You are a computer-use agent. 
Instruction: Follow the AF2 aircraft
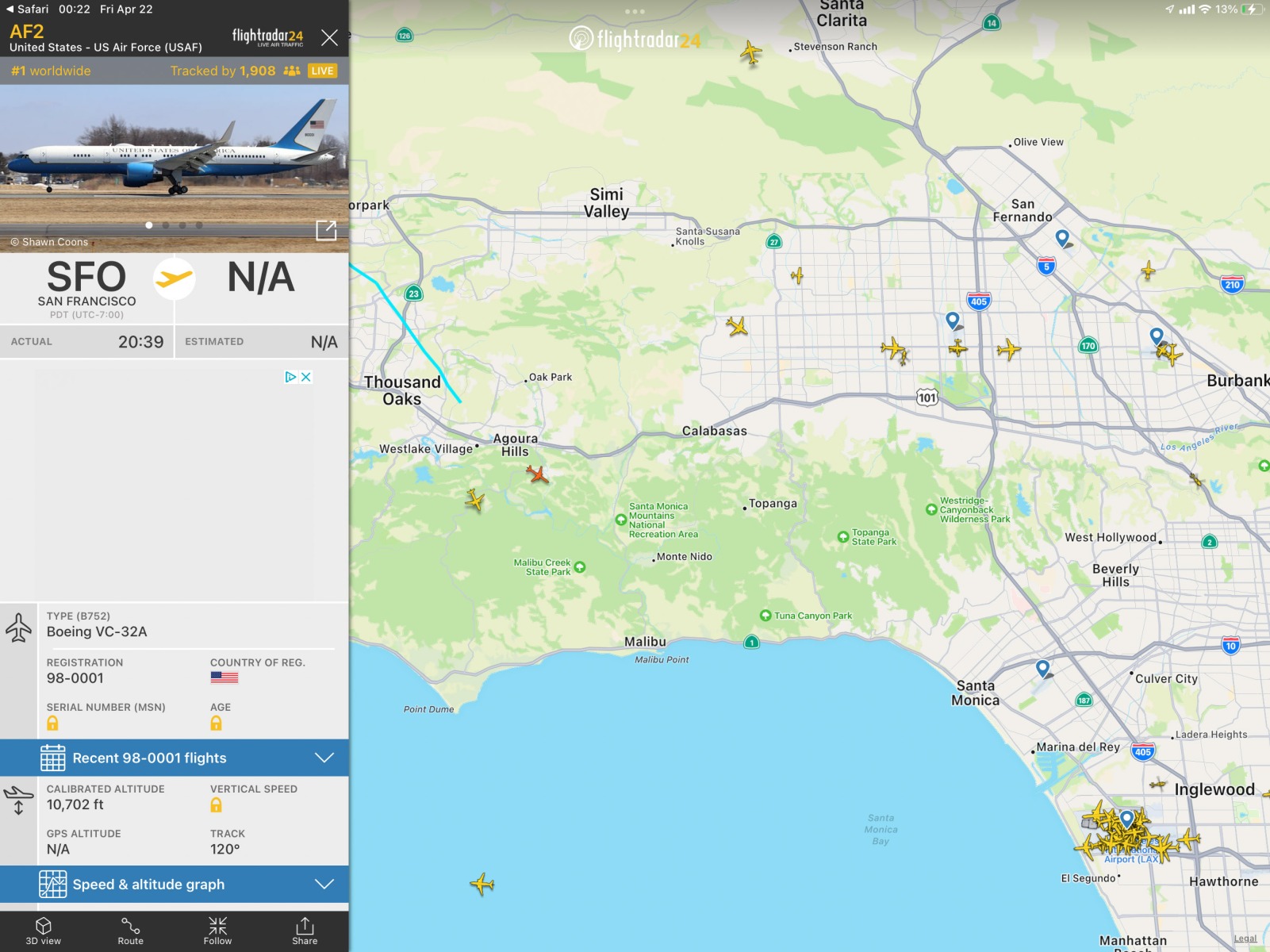click(217, 931)
